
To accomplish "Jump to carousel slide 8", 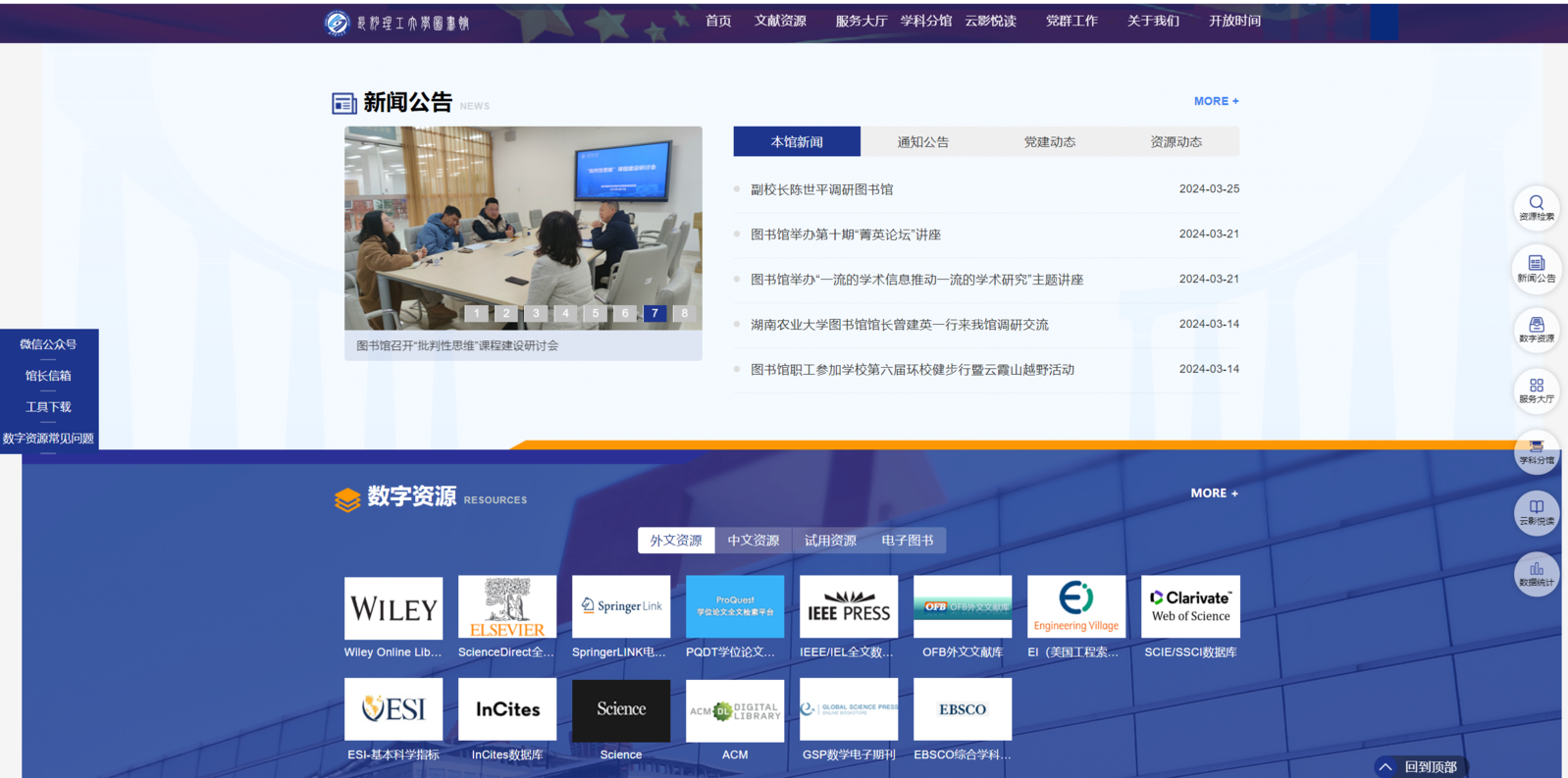I will point(684,314).
